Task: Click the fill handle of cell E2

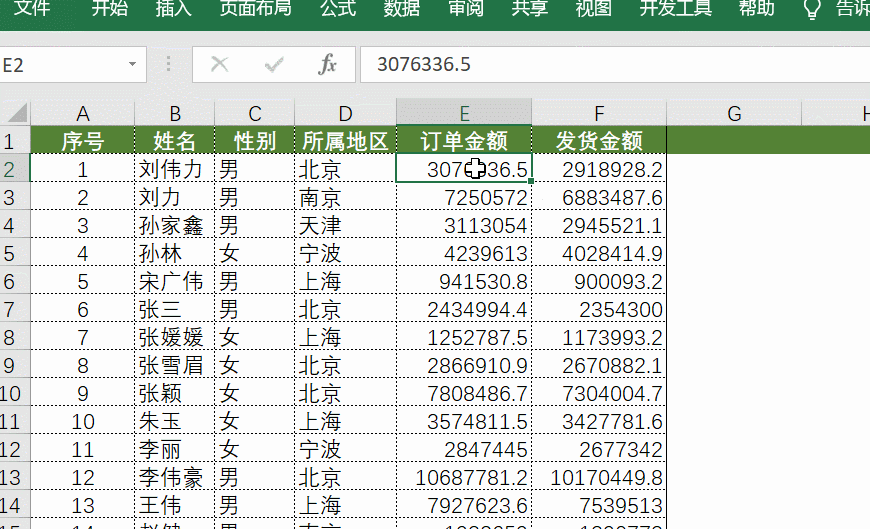Action: pyautogui.click(x=532, y=181)
